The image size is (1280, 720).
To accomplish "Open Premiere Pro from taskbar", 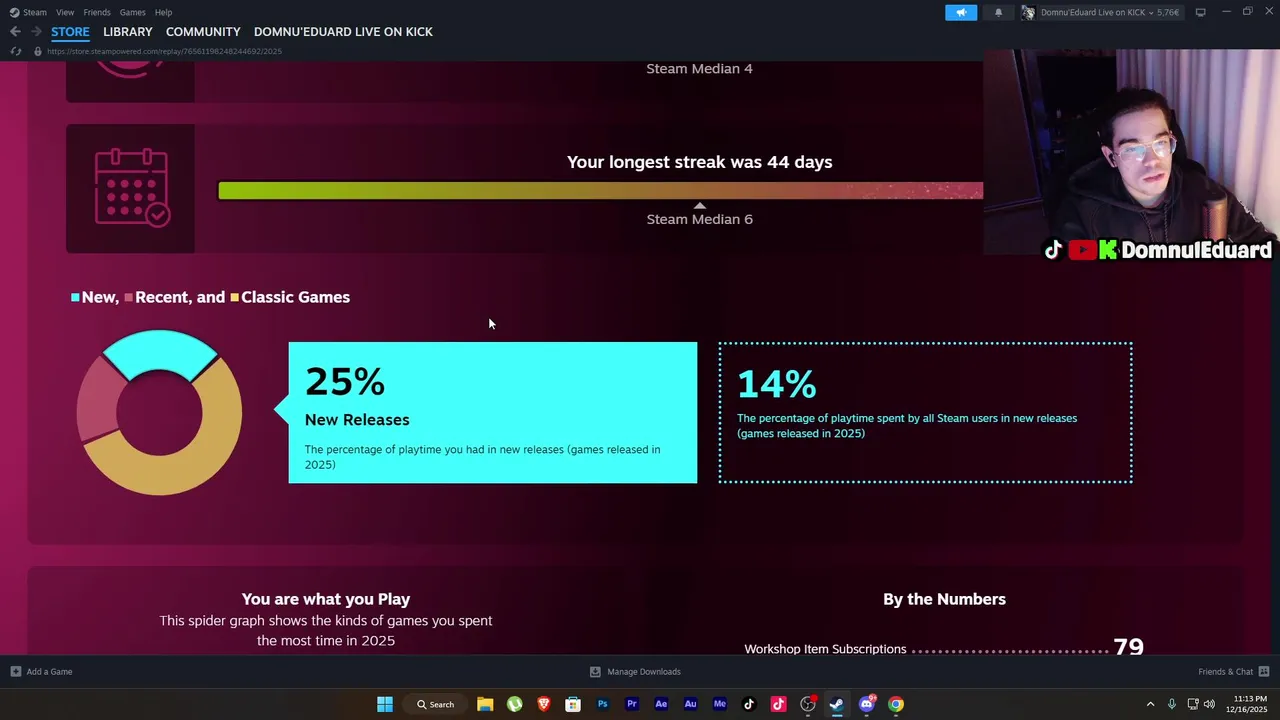I will tap(631, 704).
